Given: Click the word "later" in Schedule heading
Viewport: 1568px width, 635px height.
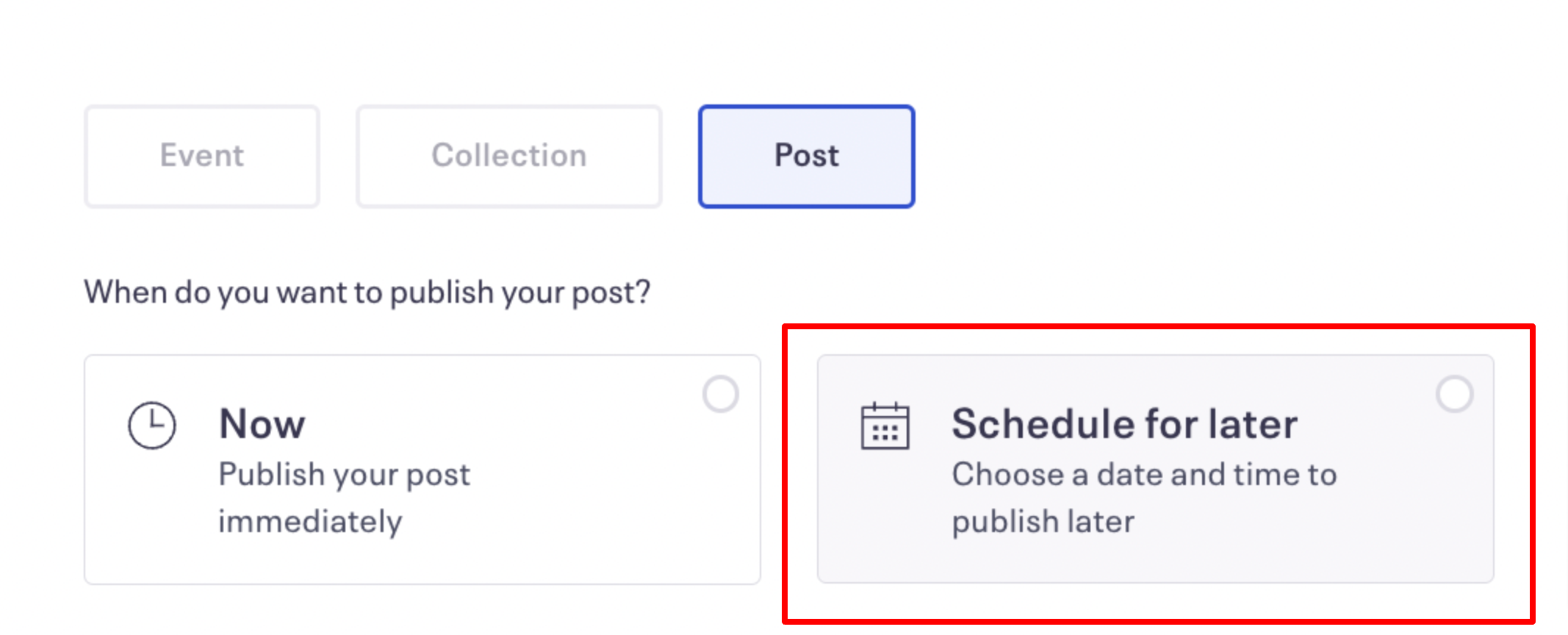Looking at the screenshot, I should [1253, 424].
